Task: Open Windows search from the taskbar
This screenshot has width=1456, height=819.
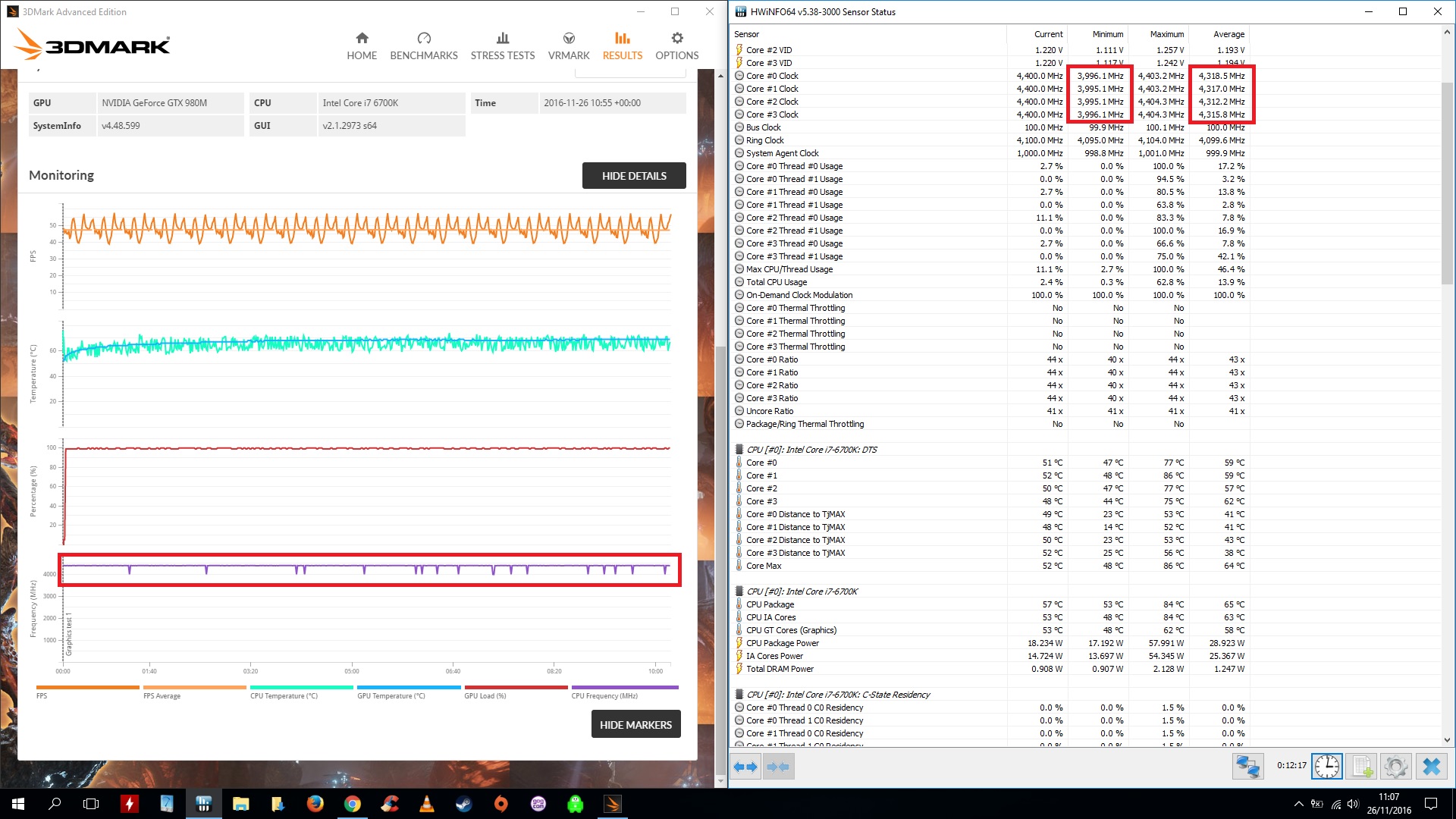Action: [55, 804]
